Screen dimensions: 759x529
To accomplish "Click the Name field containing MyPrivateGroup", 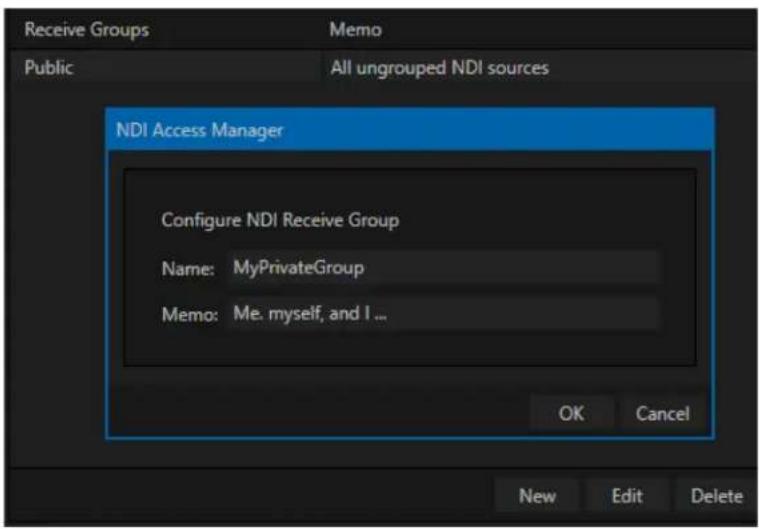I will coord(443,267).
